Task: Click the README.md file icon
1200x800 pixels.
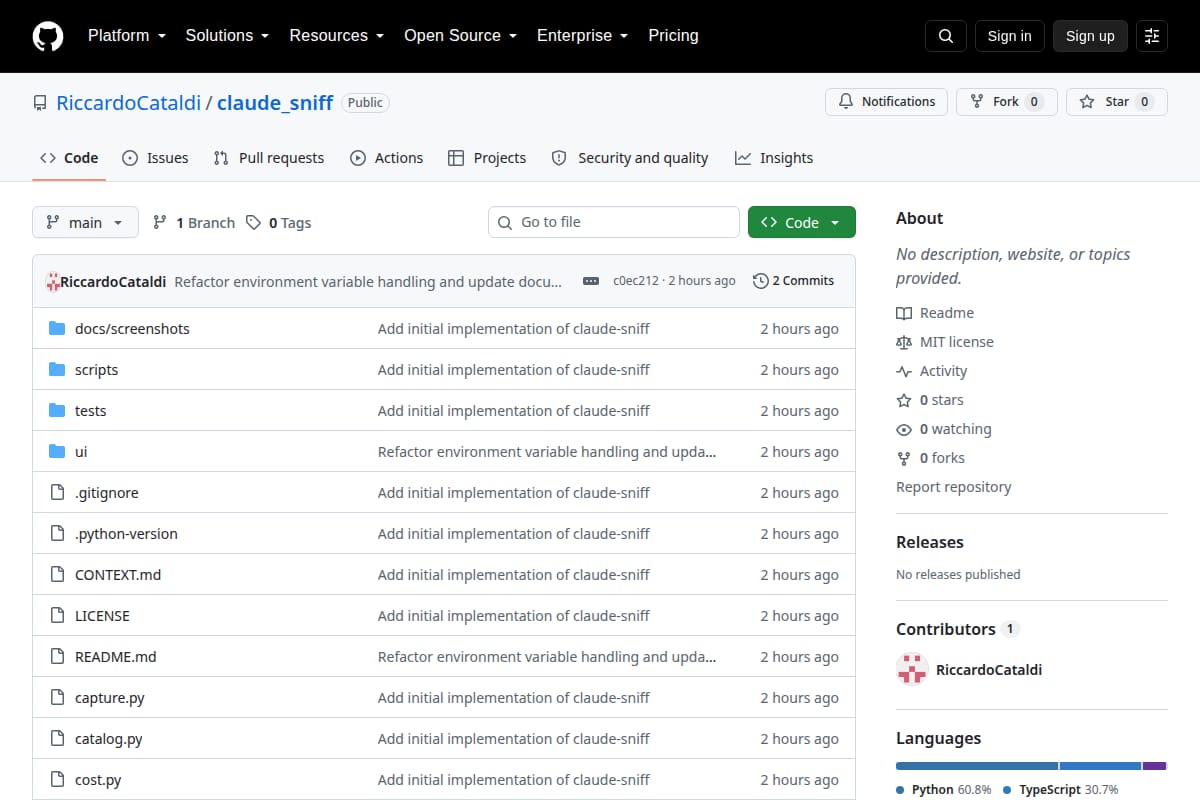Action: pyautogui.click(x=57, y=657)
